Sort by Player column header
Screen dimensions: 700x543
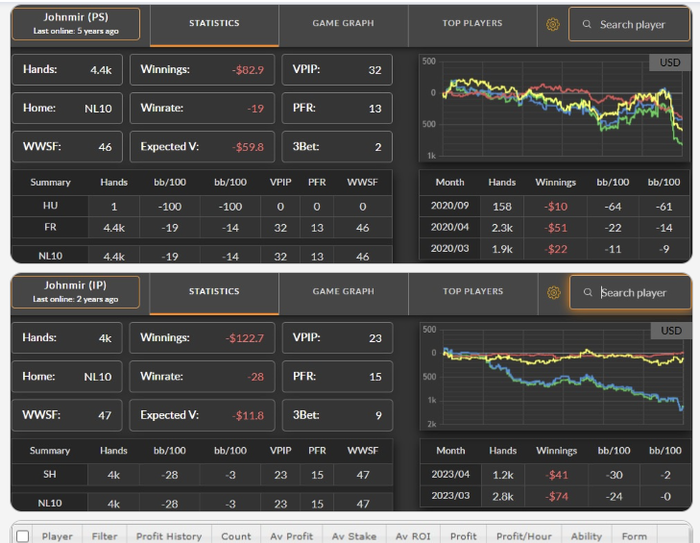(x=57, y=536)
